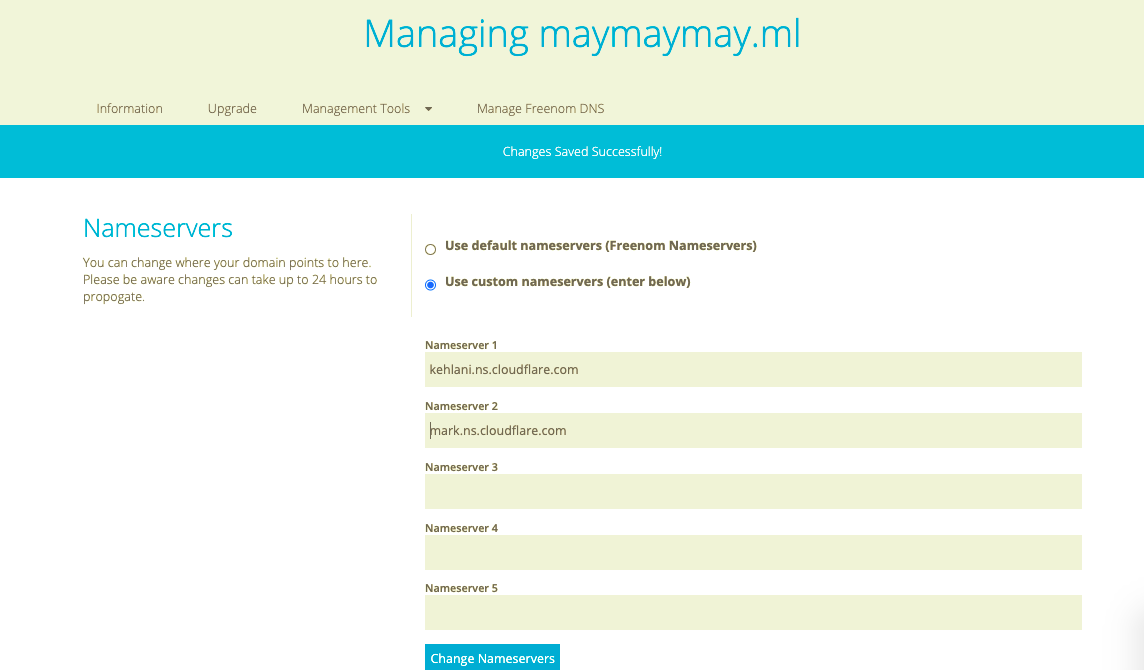Open the Management Tools menu
Screen dimensions: 1144x670
[356, 109]
